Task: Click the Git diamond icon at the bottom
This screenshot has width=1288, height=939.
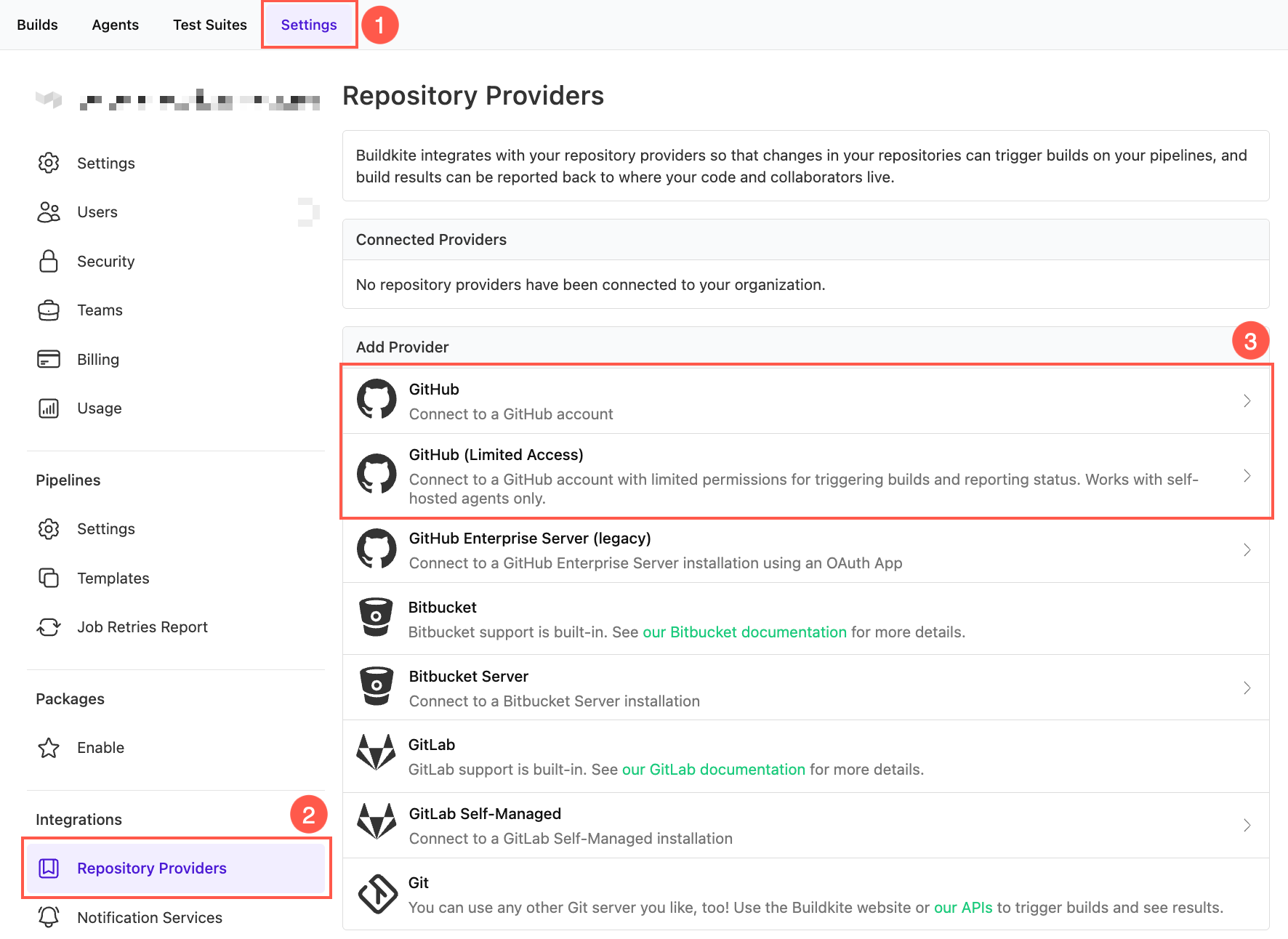Action: tap(376, 894)
